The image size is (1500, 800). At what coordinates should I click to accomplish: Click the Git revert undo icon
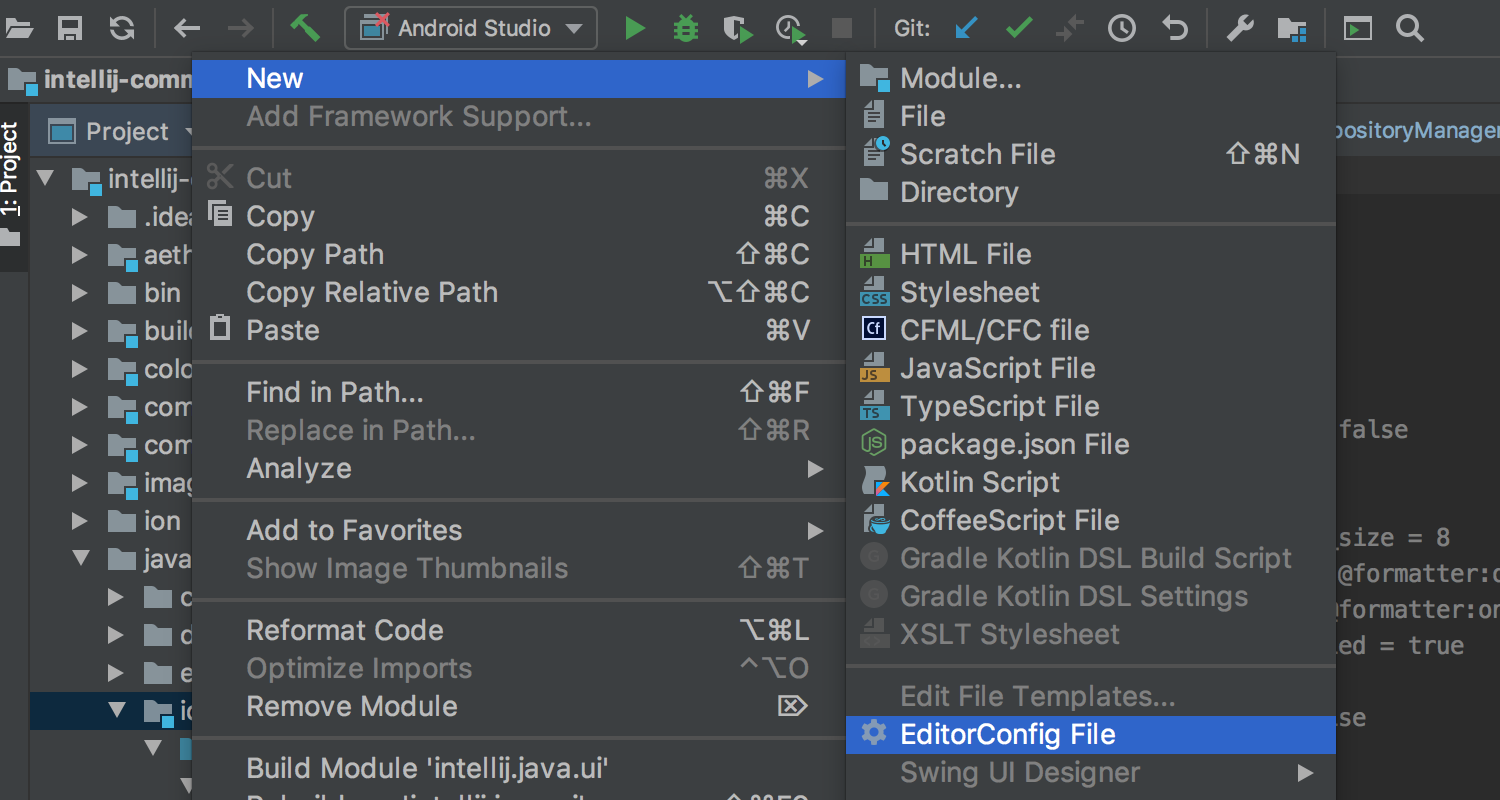tap(1175, 28)
